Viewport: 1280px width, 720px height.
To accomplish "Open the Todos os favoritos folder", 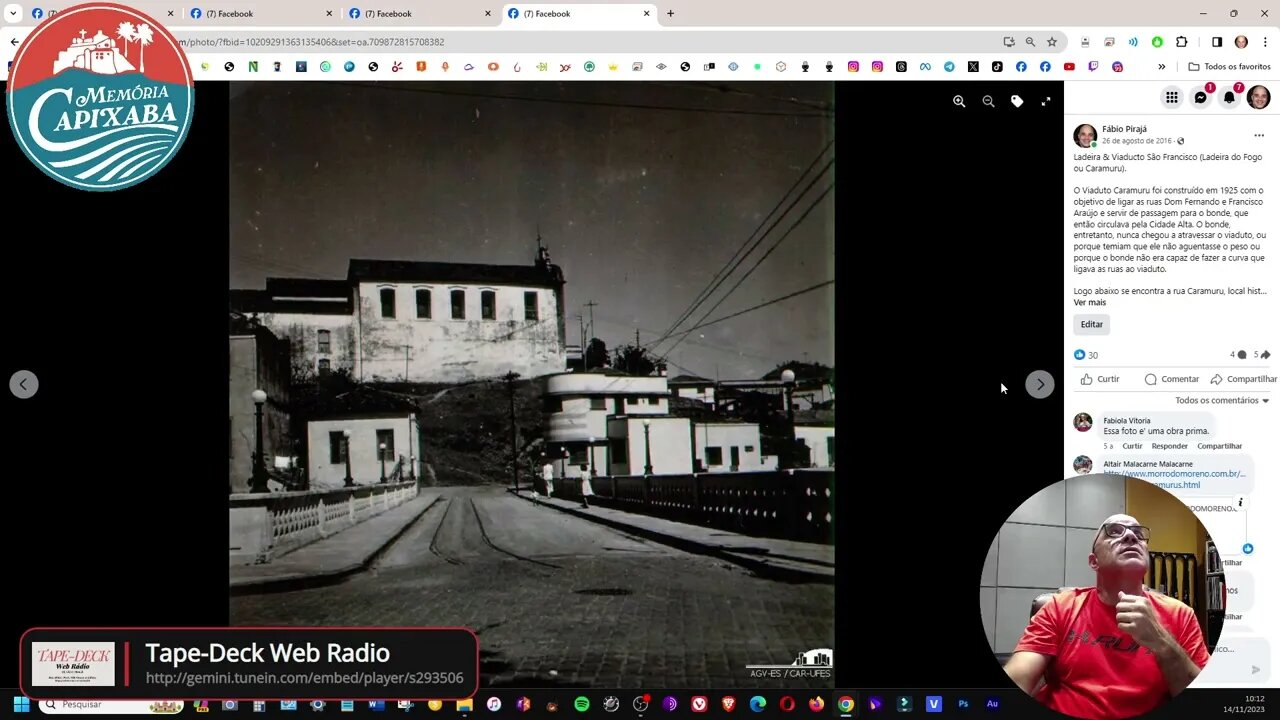I will tap(1229, 67).
